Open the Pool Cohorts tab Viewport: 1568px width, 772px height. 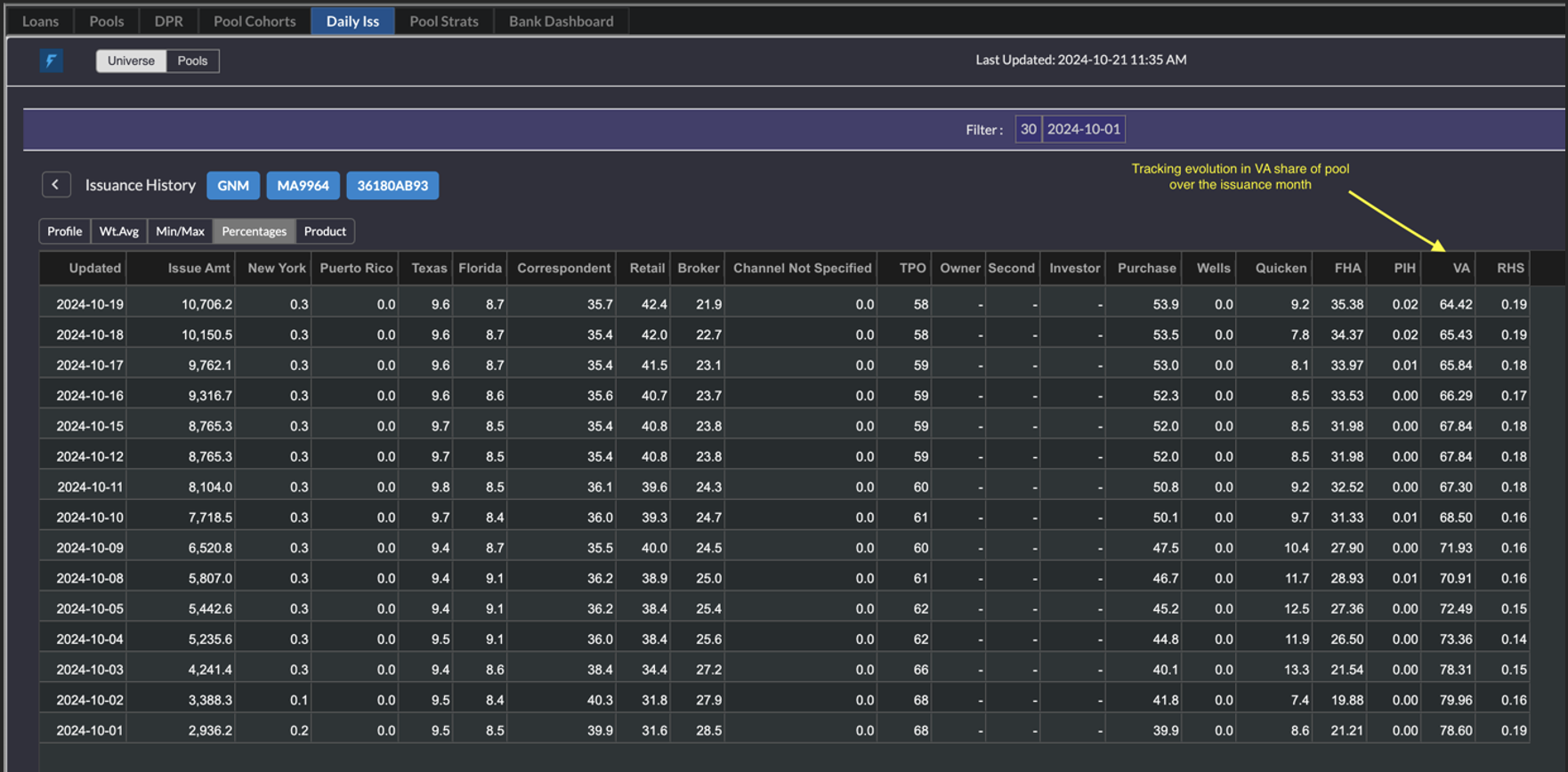pos(255,20)
